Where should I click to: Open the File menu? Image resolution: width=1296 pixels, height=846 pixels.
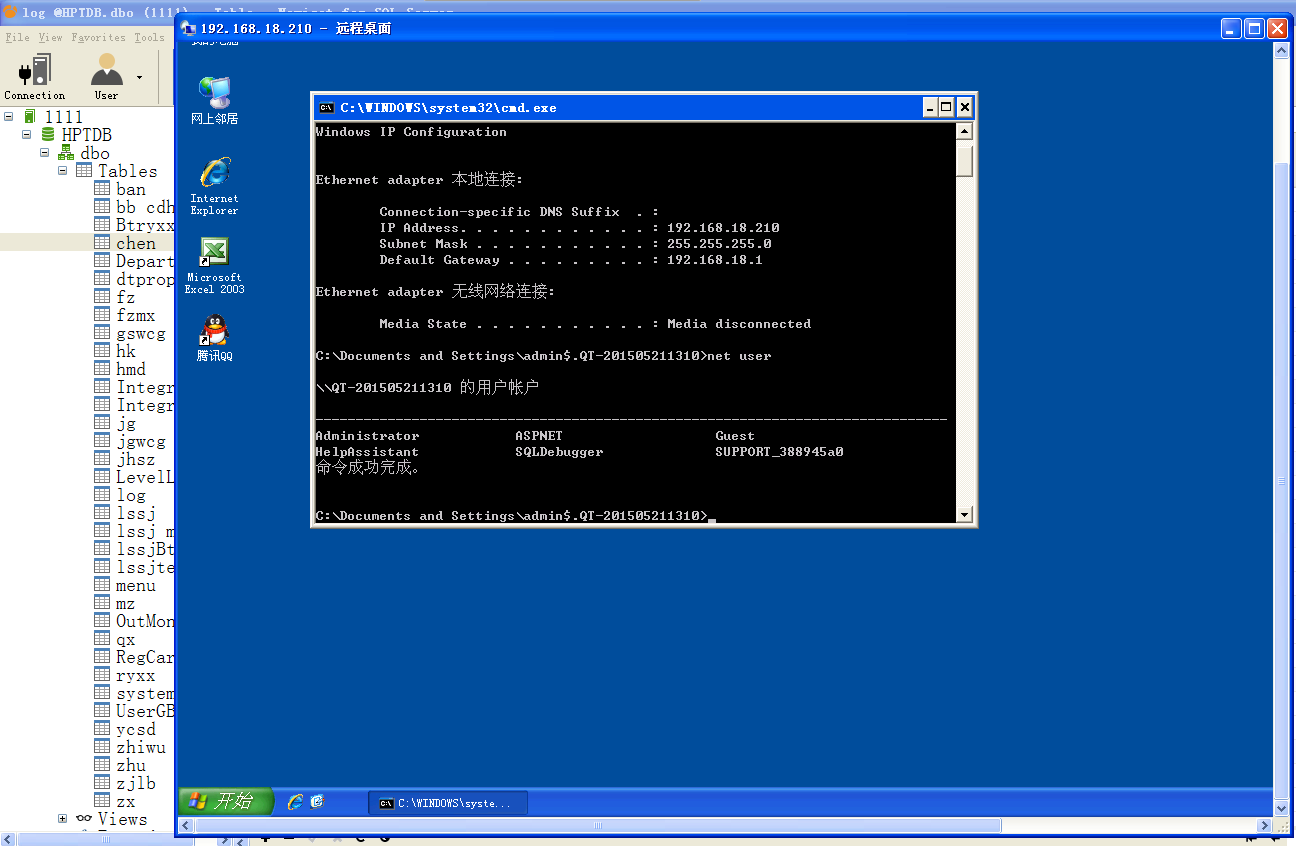17,38
